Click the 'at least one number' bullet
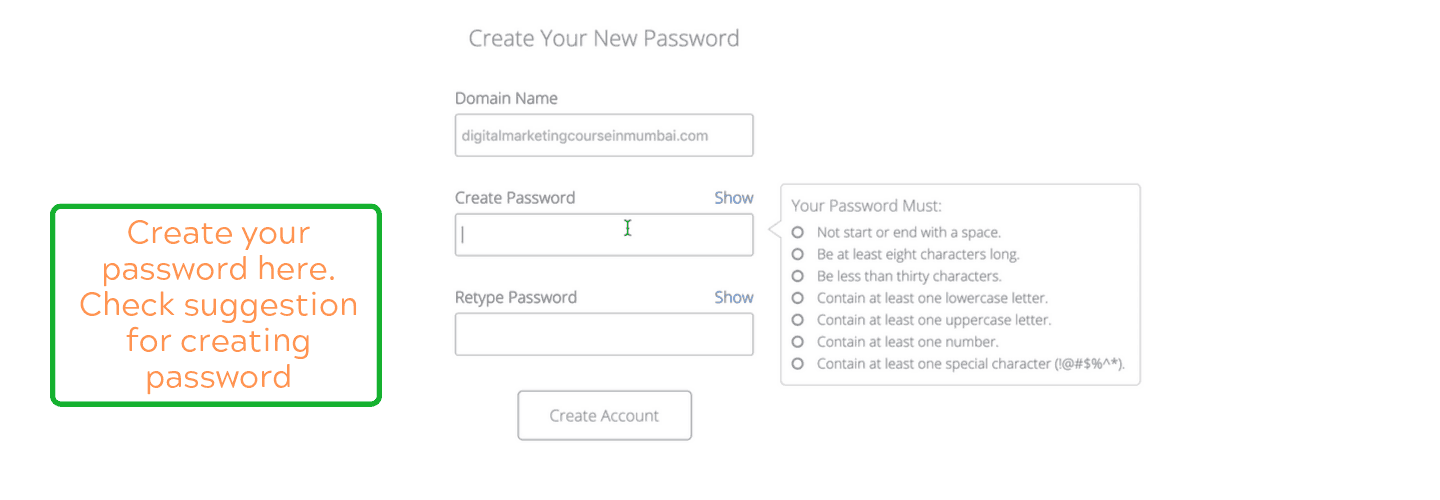This screenshot has height=500, width=1440. click(x=797, y=342)
